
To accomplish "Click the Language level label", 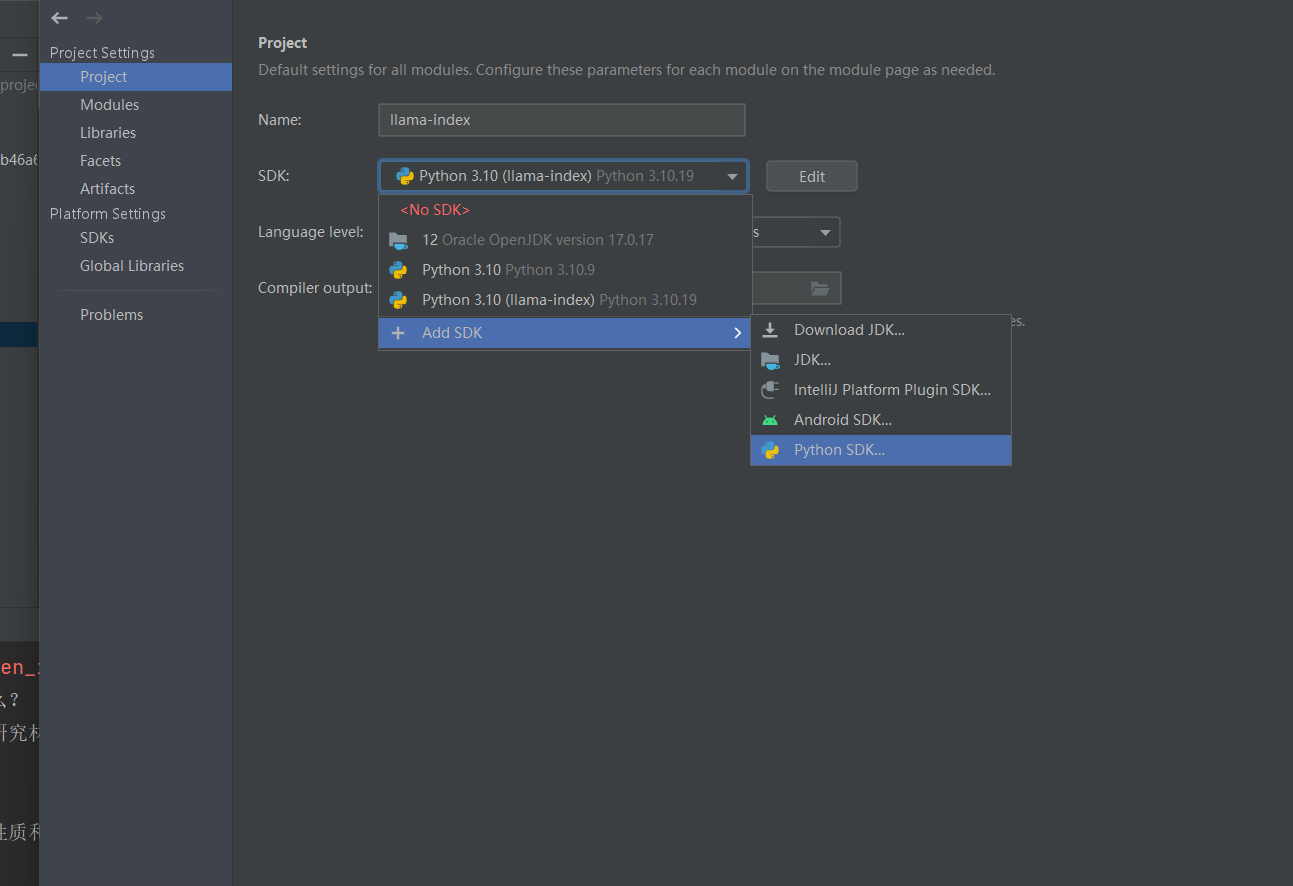I will point(311,232).
